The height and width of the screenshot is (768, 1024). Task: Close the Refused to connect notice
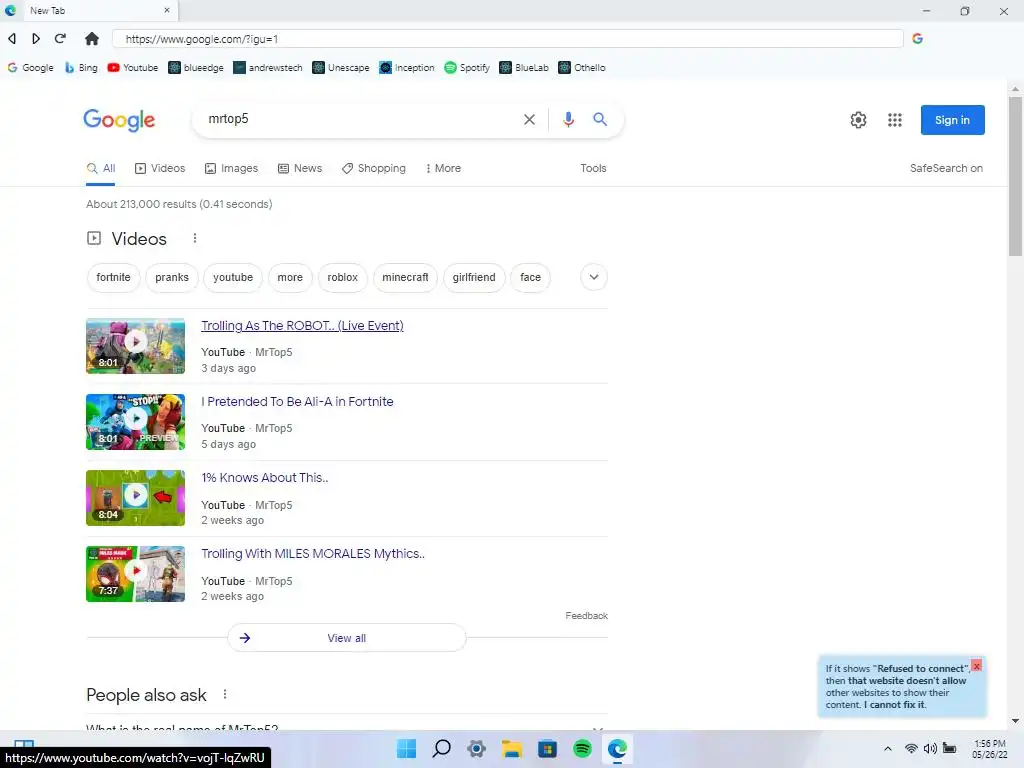976,666
